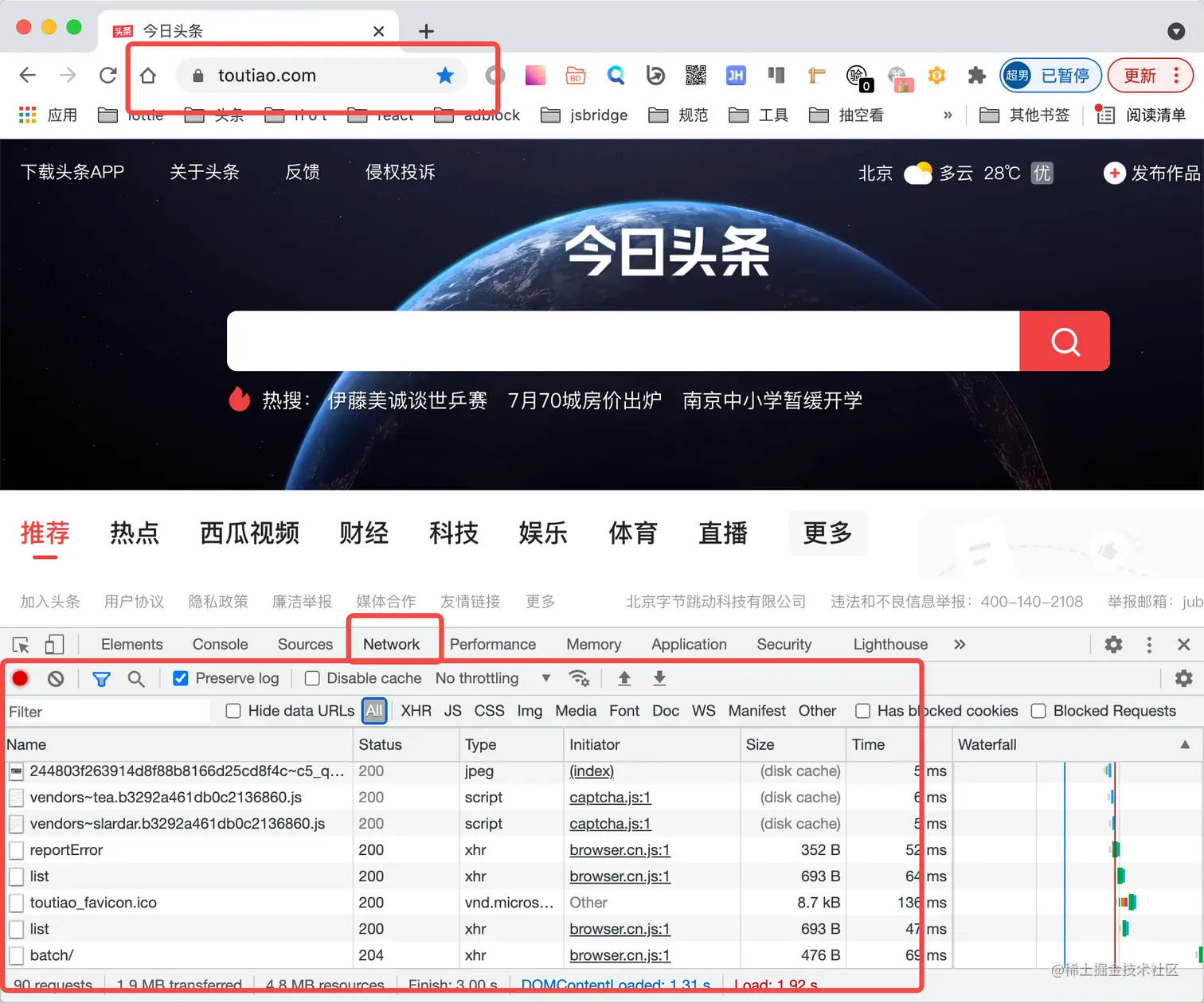1204x1003 pixels.
Task: Activate the DevTools element inspector tool
Action: tap(21, 645)
